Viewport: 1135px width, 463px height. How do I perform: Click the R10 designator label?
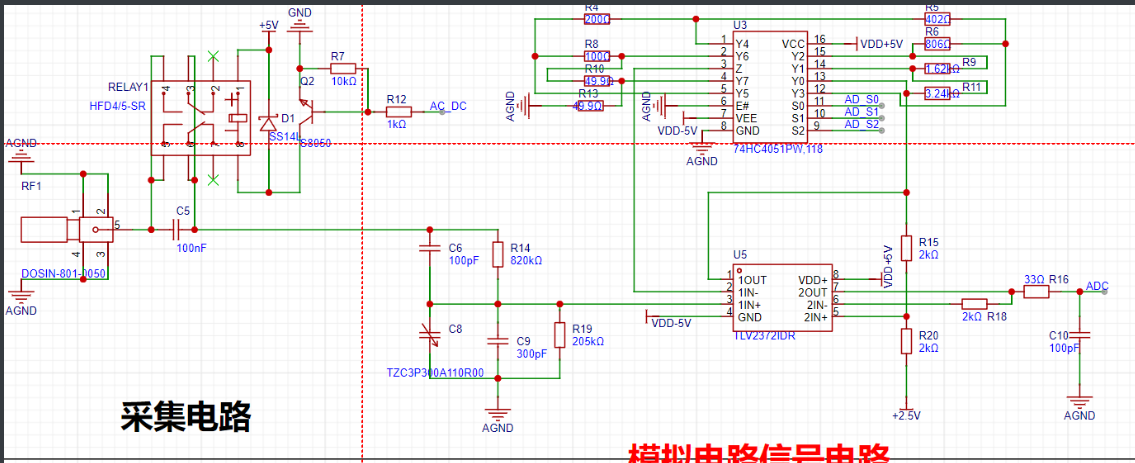(594, 69)
